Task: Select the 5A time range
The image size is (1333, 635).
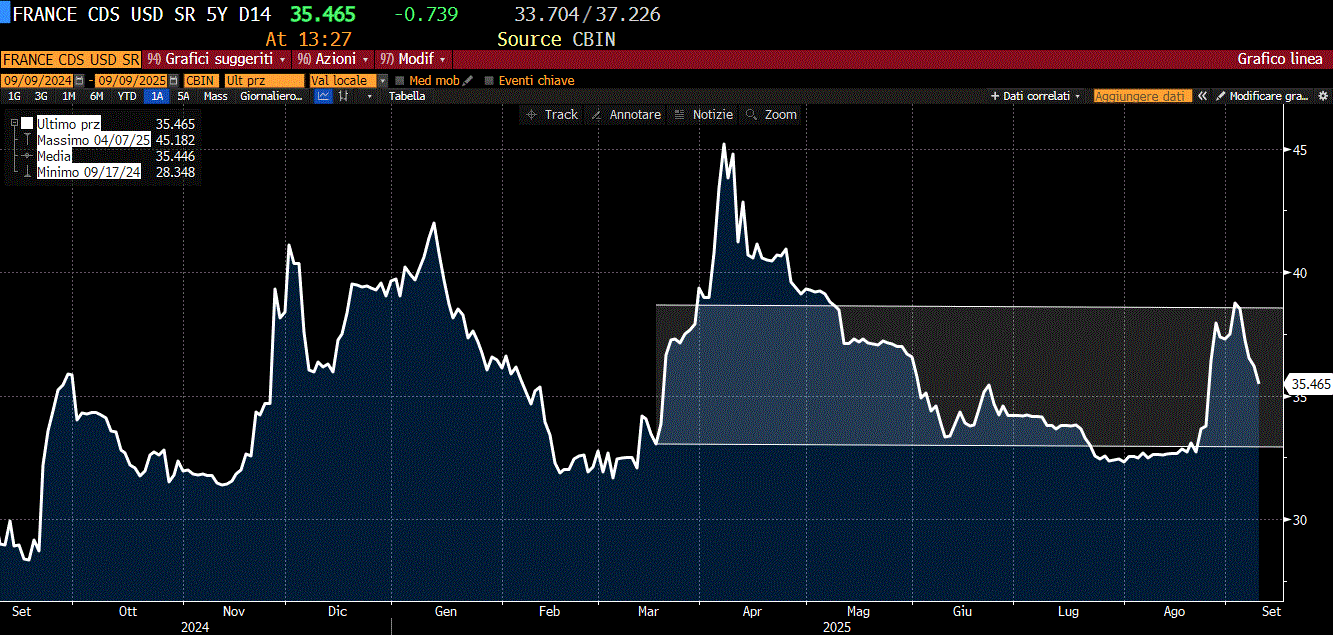Action: tap(183, 96)
